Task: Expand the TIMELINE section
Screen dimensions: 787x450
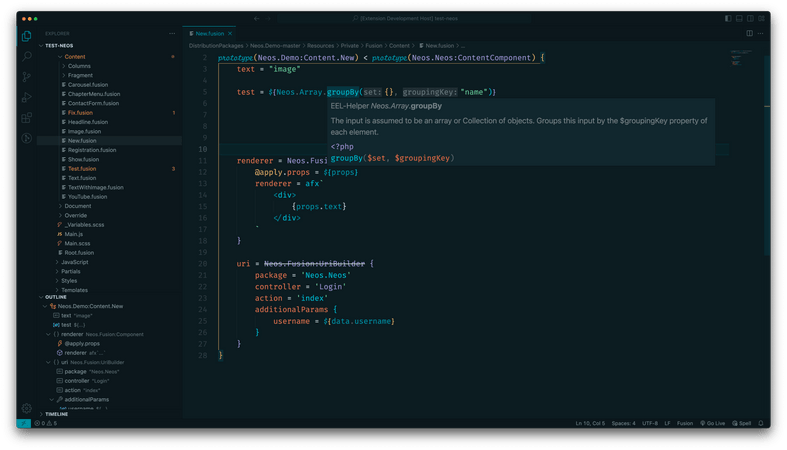Action: coord(56,414)
